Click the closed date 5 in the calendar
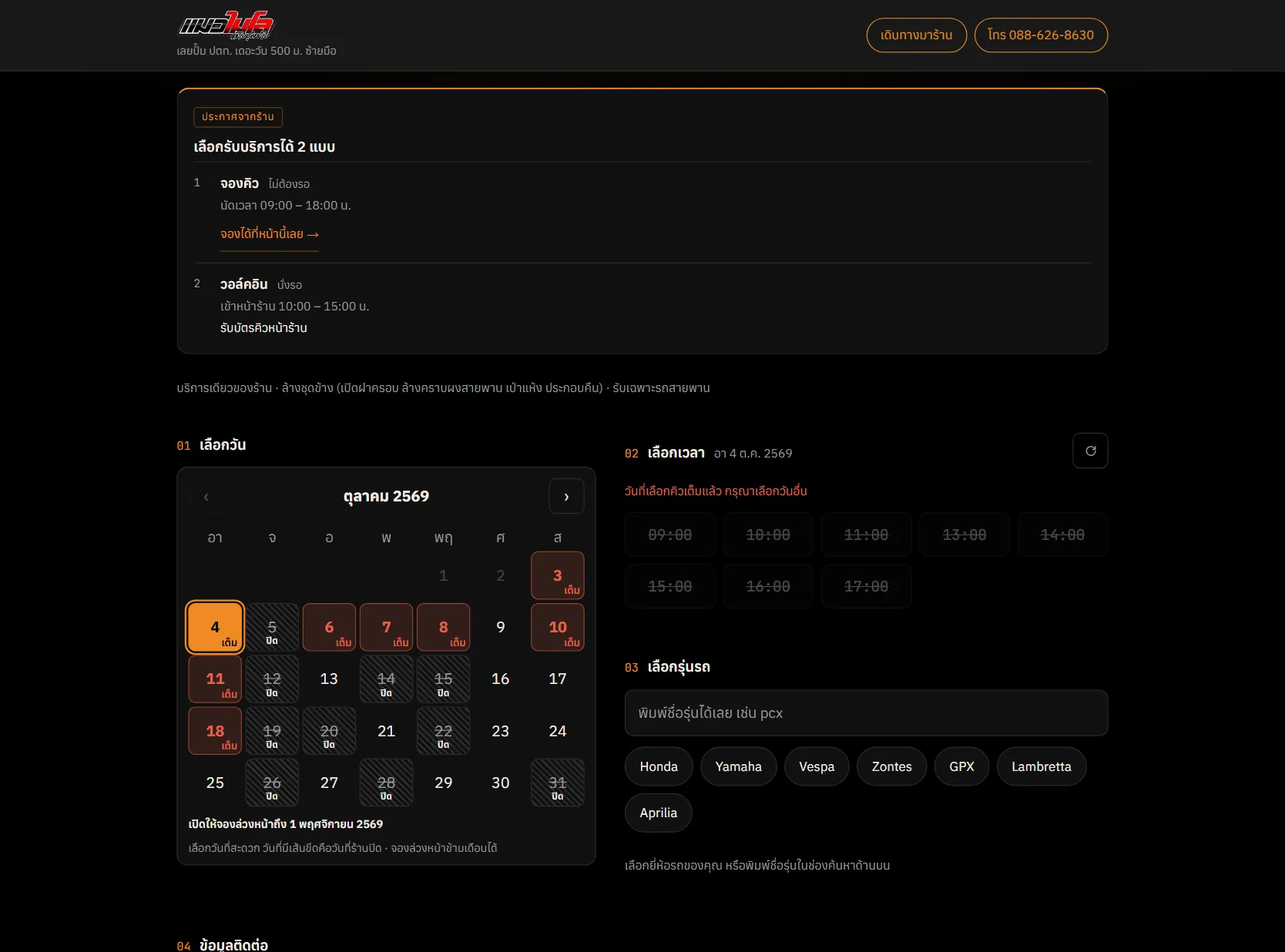The height and width of the screenshot is (952, 1285). point(272,627)
